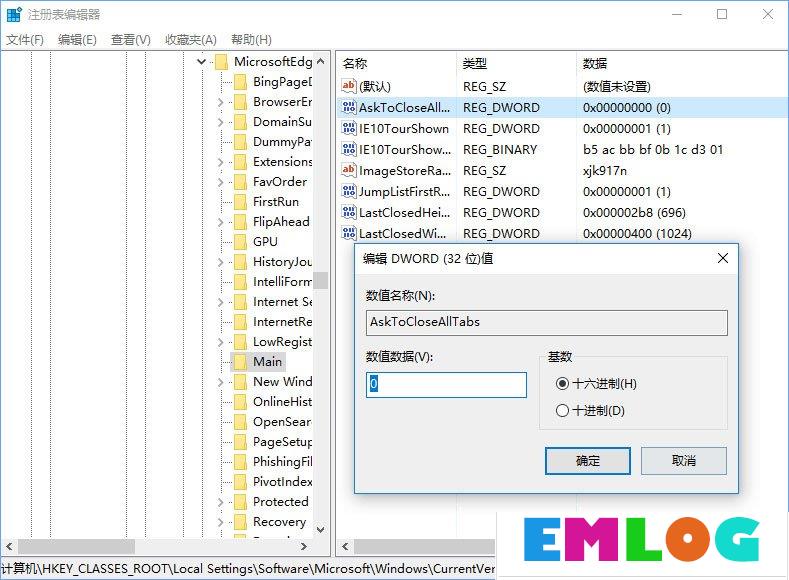789x580 pixels.
Task: Click the tree pane horizontal scrollbar thumb
Action: (76, 546)
